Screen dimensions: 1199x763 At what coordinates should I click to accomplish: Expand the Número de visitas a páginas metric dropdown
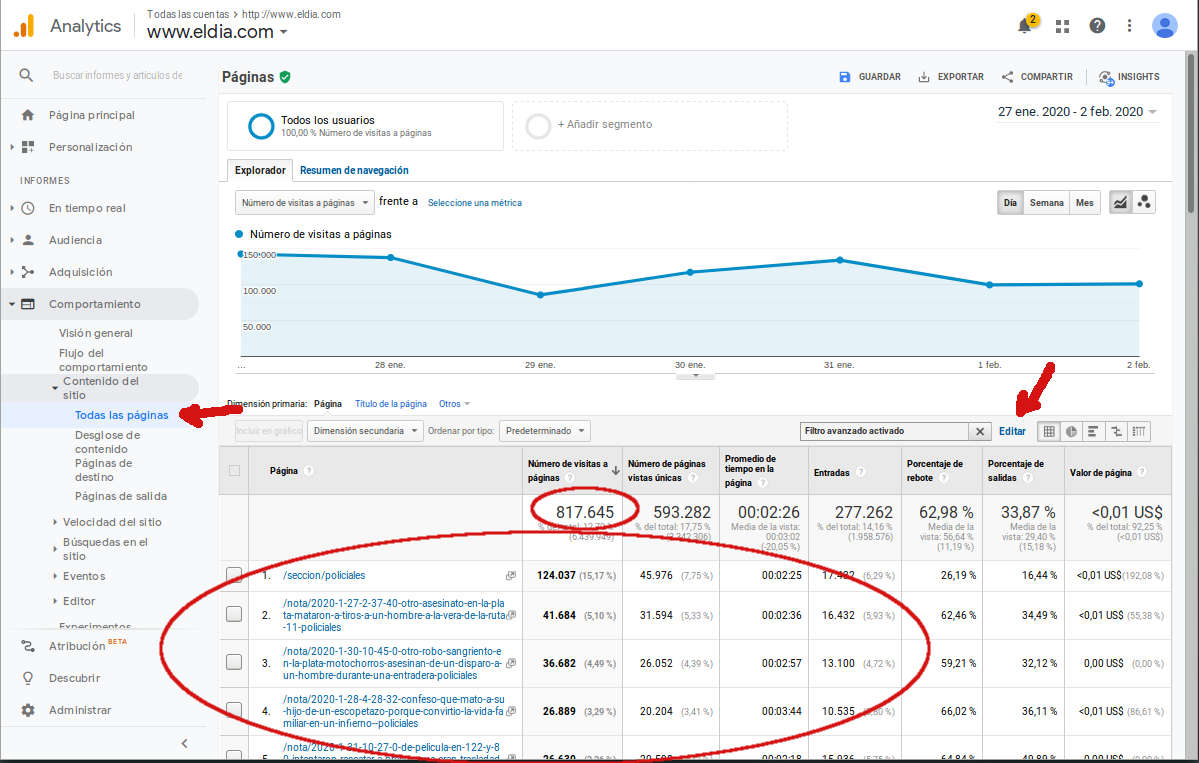[304, 202]
